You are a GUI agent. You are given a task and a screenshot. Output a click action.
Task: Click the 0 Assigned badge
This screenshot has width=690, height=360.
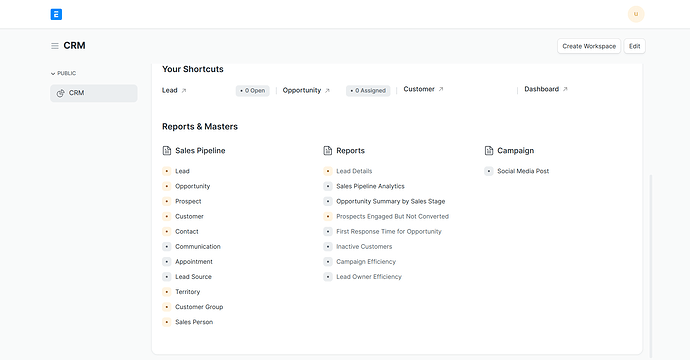[368, 91]
